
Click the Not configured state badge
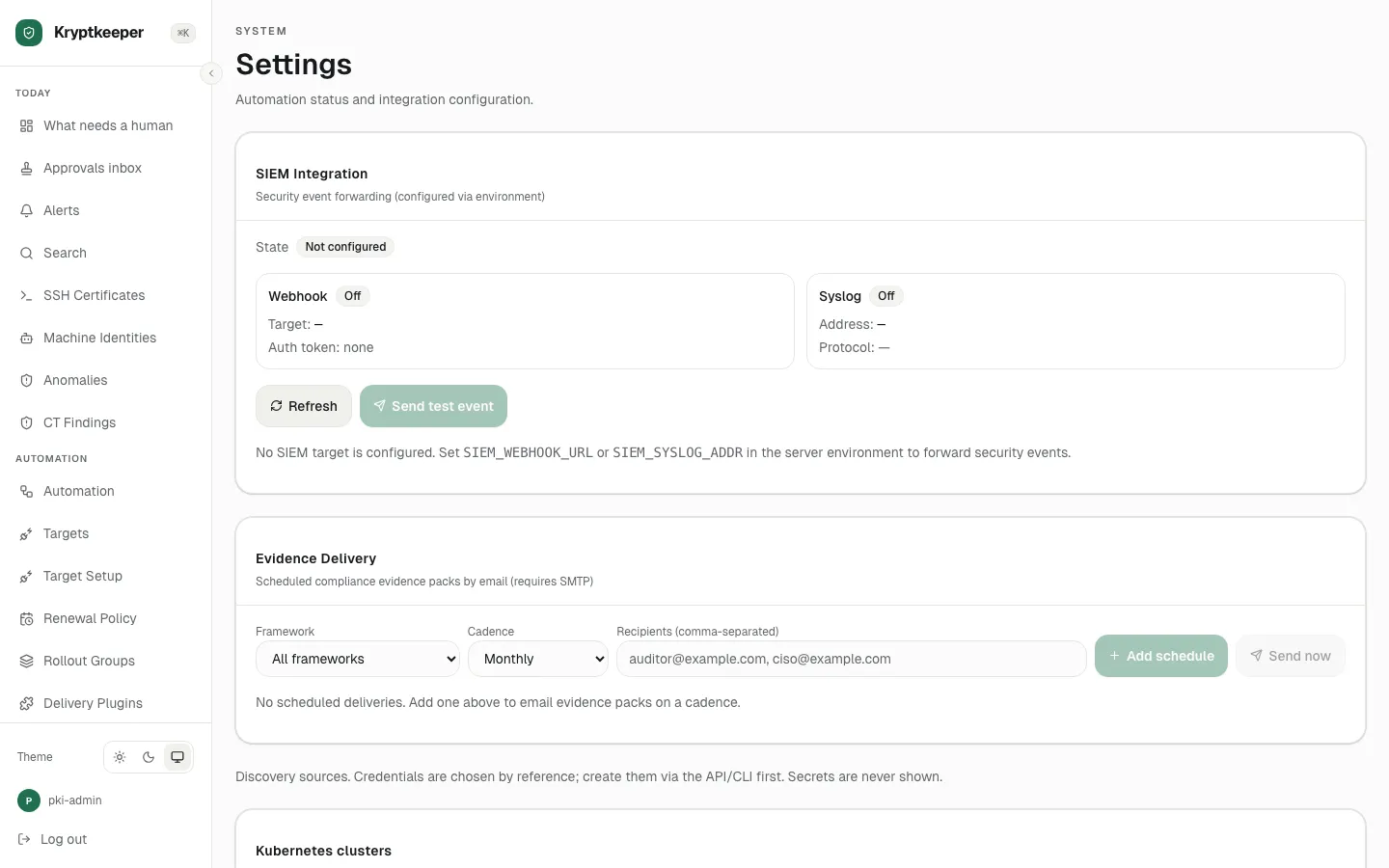345,247
